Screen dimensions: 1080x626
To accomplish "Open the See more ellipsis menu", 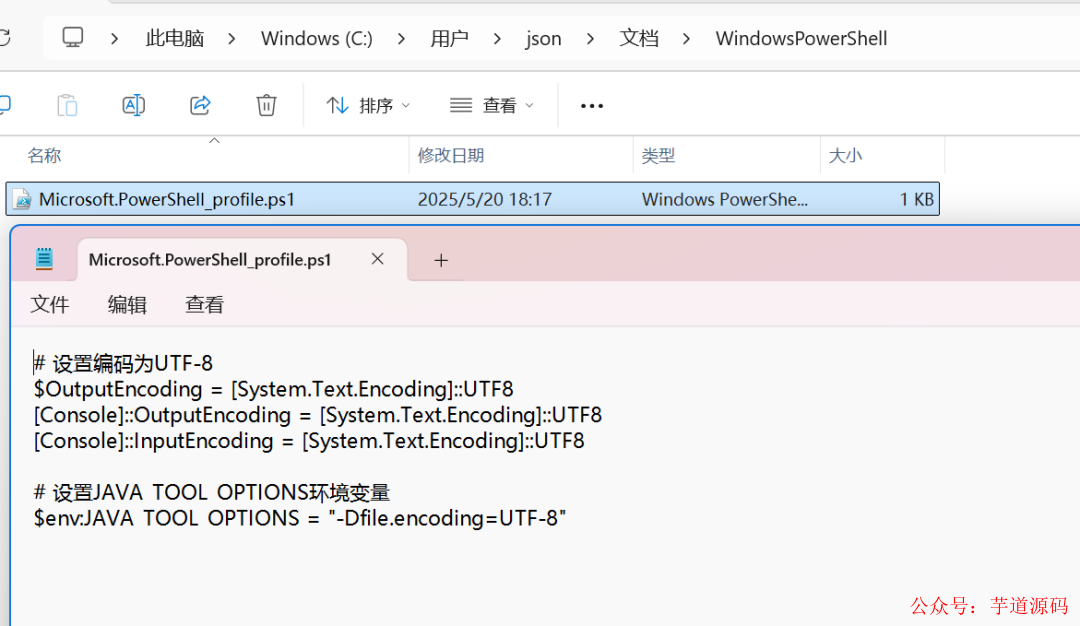I will [x=591, y=105].
